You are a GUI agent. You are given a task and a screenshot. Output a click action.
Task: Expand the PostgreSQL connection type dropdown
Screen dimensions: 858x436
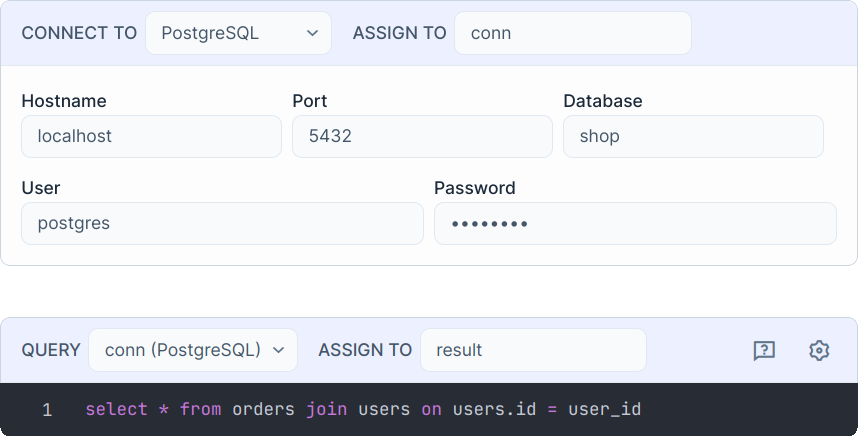coord(238,33)
